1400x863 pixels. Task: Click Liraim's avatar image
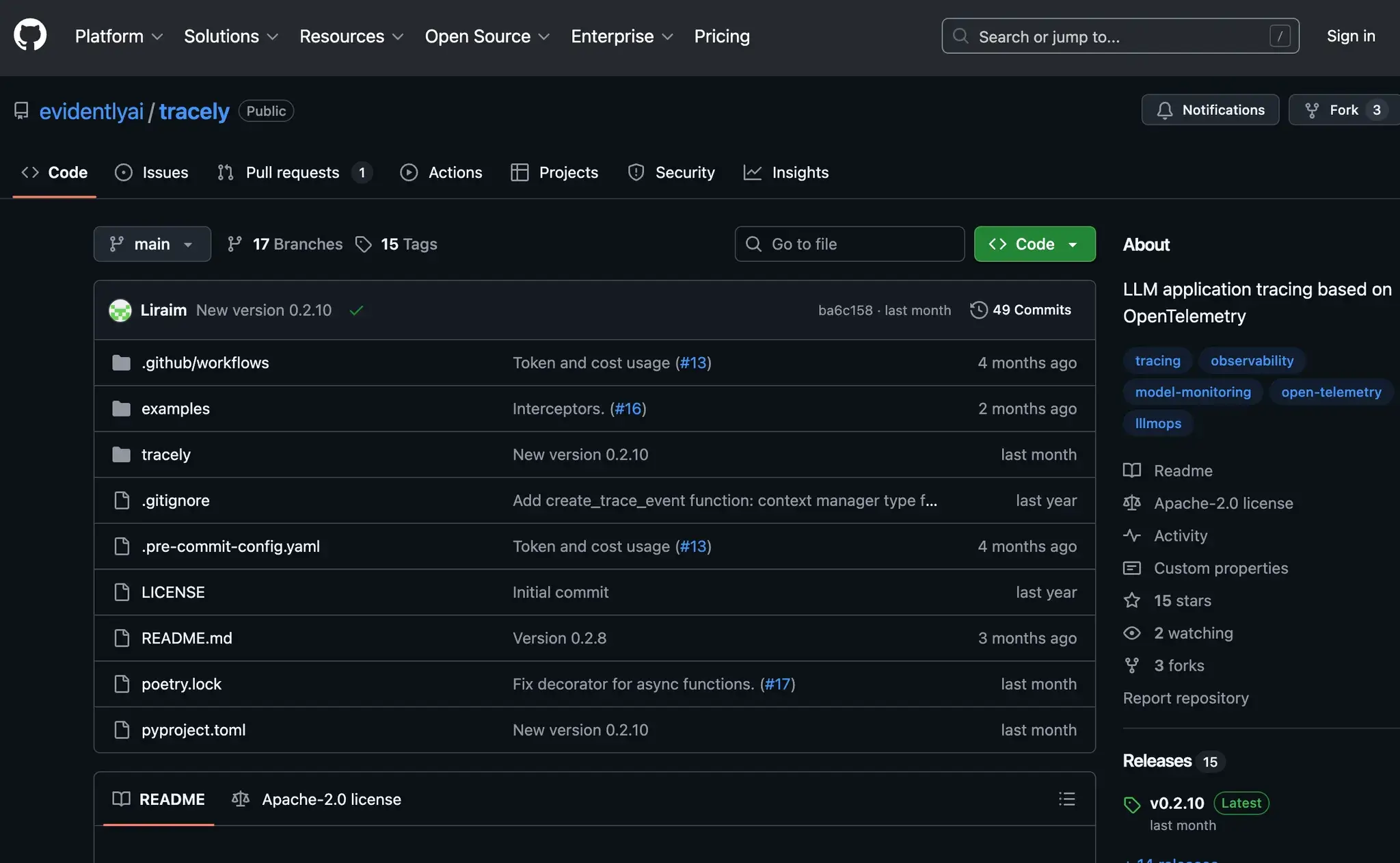click(x=120, y=310)
